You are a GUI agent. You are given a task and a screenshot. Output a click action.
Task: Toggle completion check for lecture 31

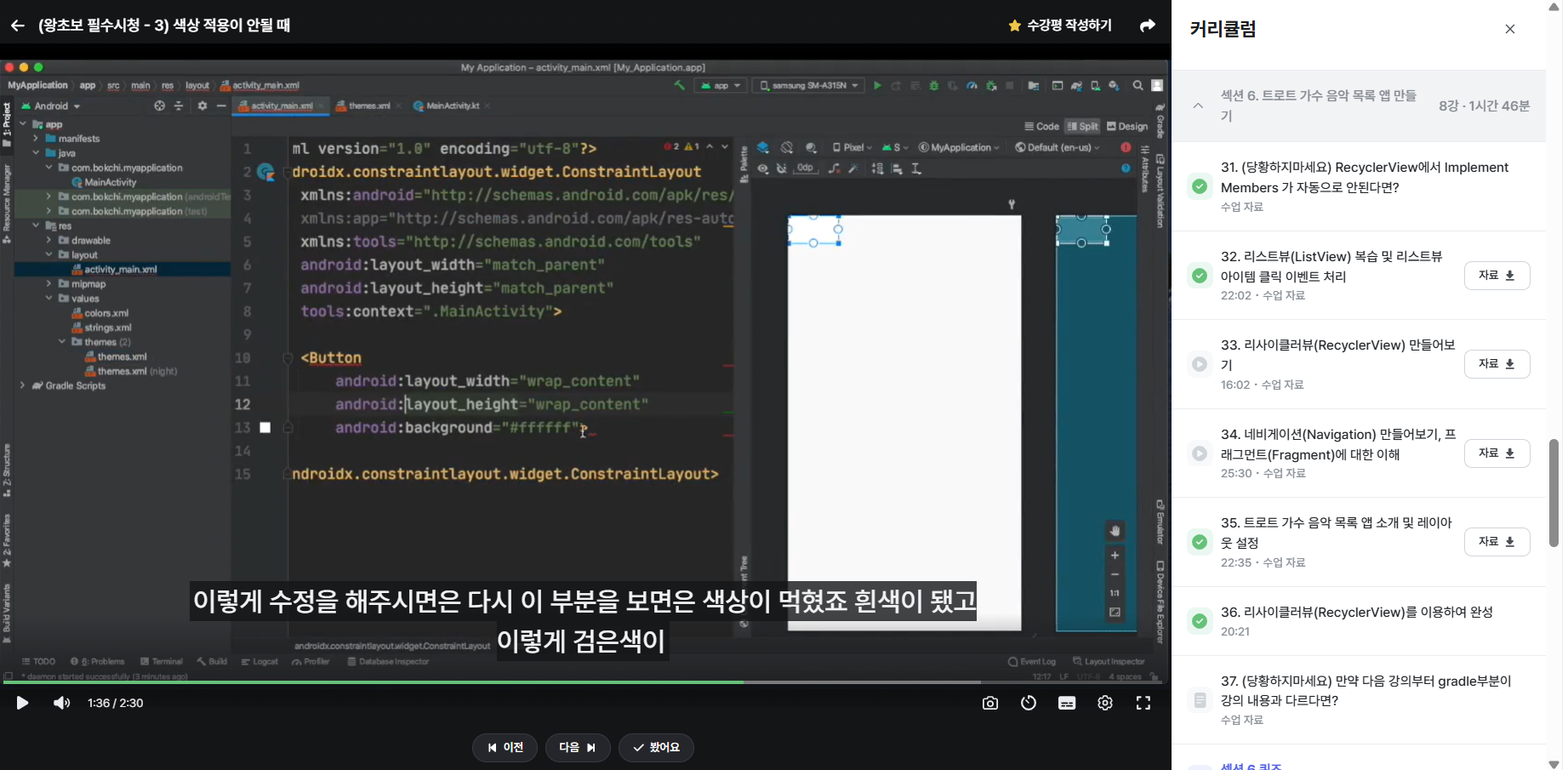pyautogui.click(x=1200, y=186)
